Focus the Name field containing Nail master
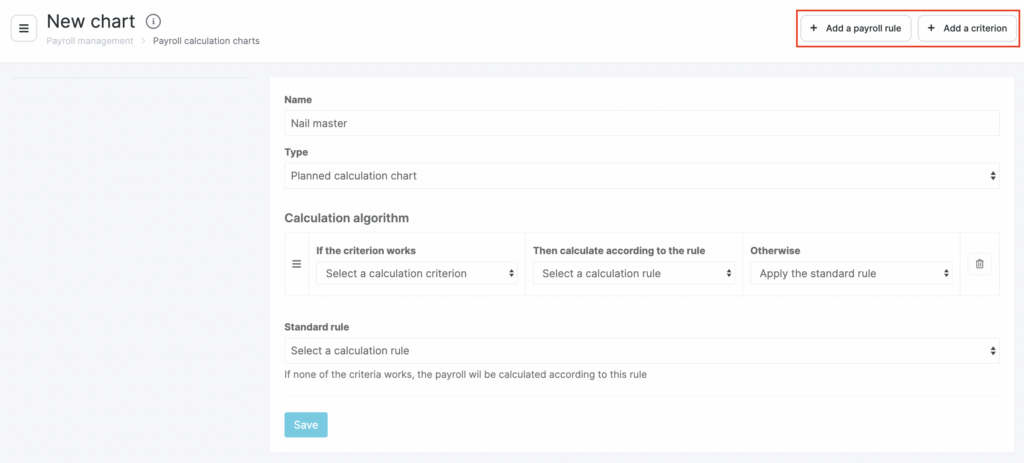Image resolution: width=1024 pixels, height=463 pixels. click(641, 123)
